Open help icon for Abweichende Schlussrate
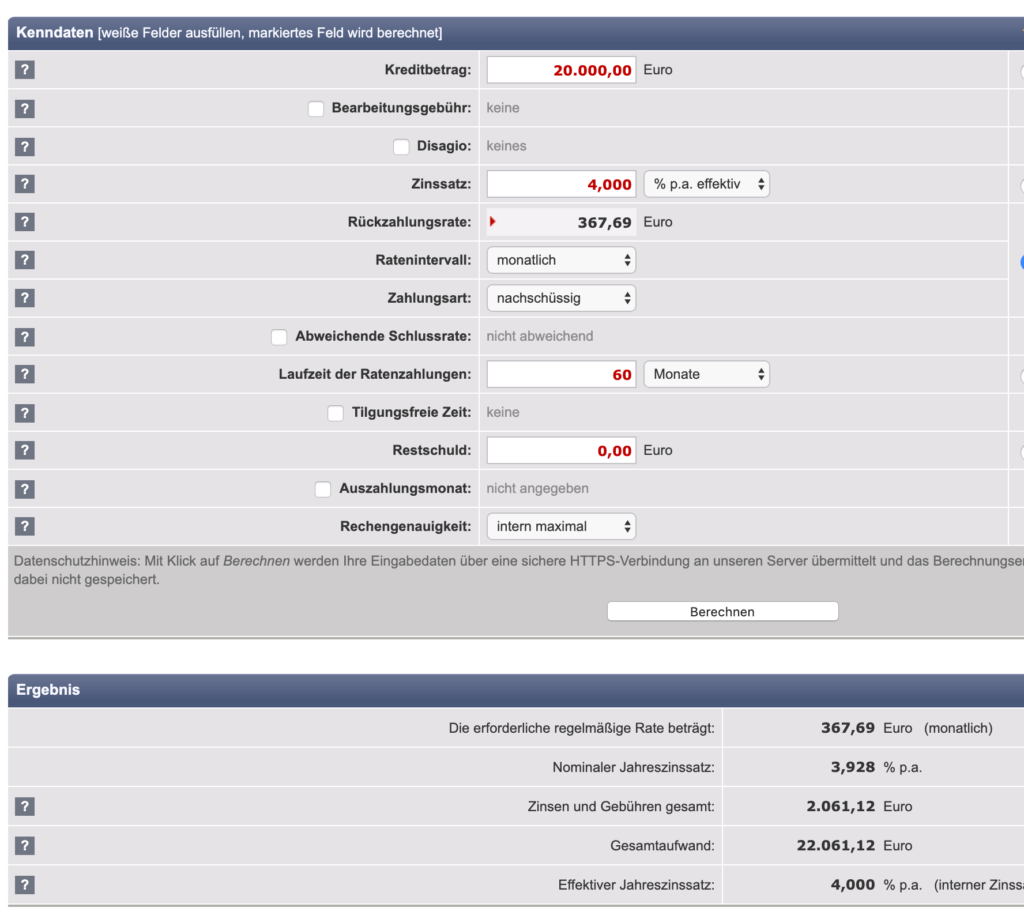 click(x=25, y=336)
